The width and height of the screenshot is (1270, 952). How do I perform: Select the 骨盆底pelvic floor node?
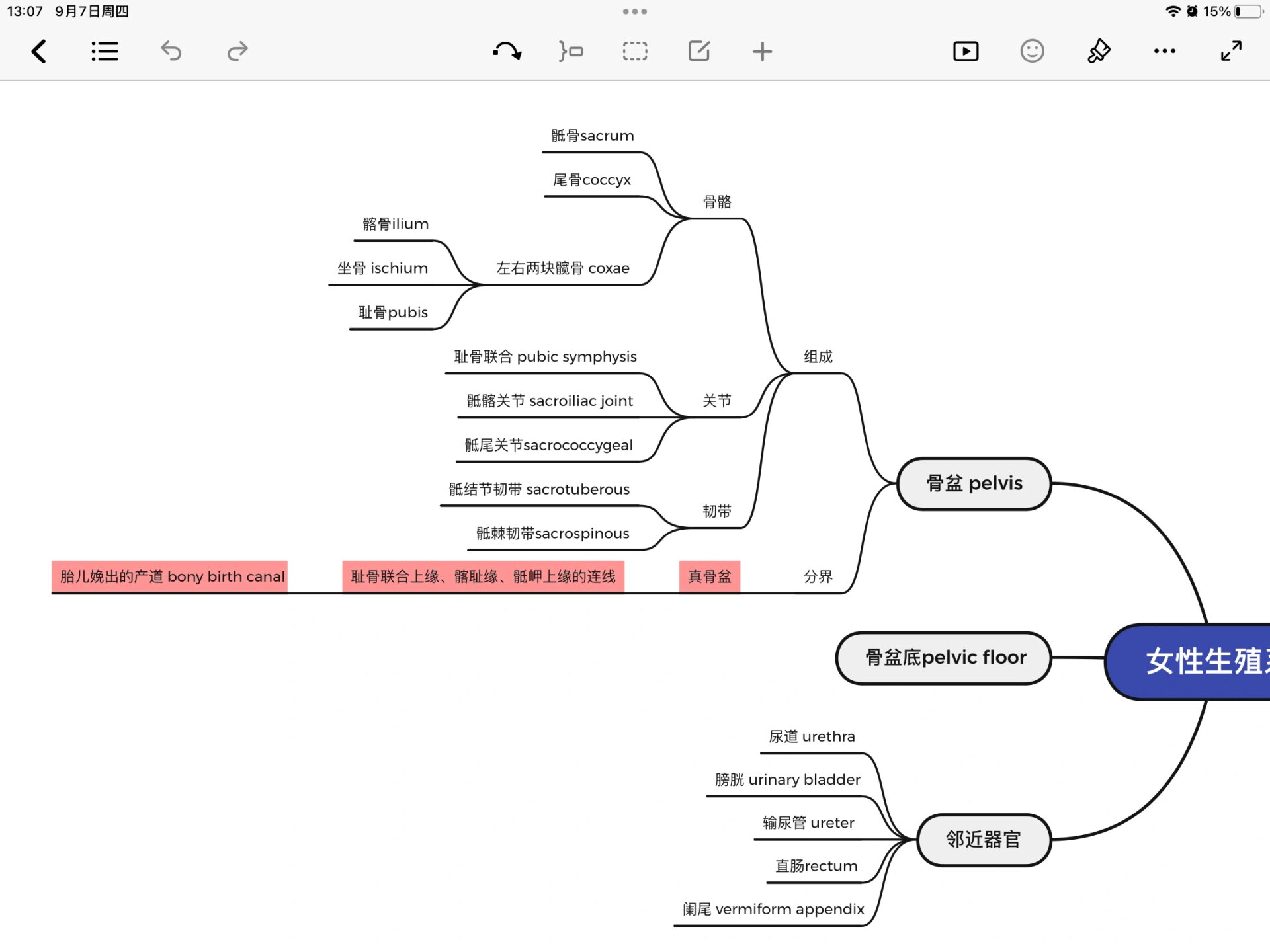945,658
